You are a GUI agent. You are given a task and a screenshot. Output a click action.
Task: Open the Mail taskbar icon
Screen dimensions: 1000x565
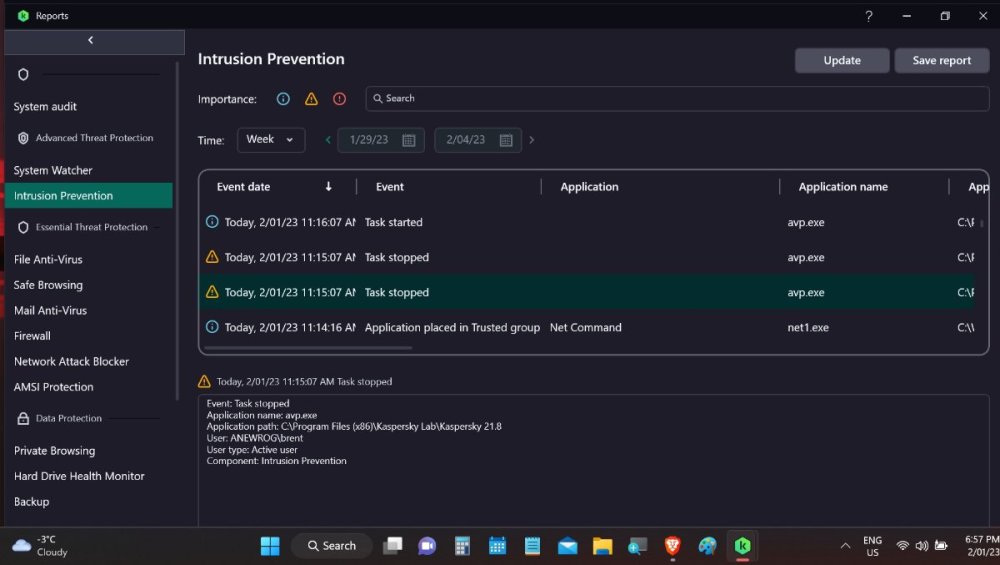coord(567,546)
